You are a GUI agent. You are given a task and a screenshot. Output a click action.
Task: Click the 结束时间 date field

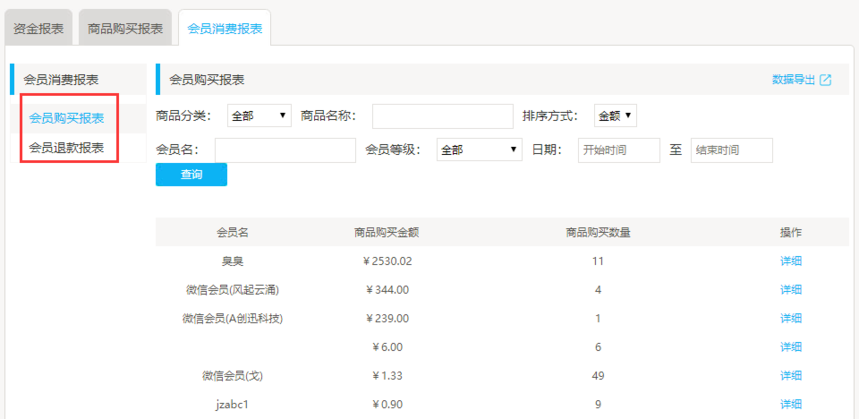[x=731, y=150]
